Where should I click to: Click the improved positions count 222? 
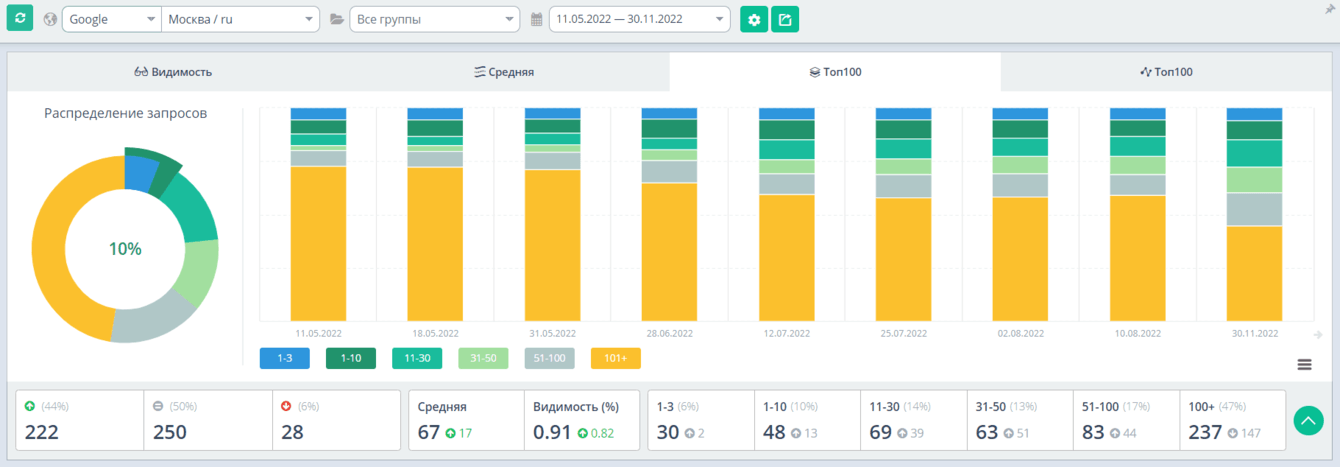41,432
